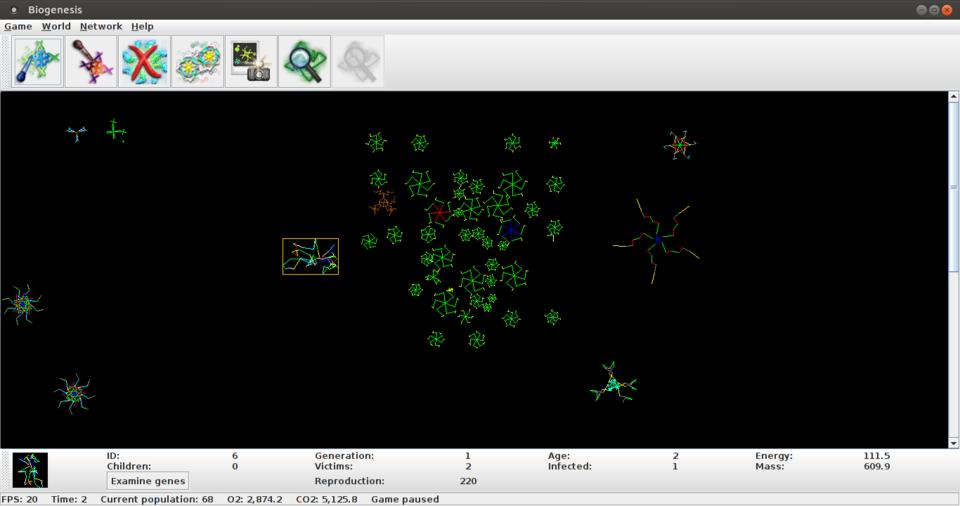Viewport: 960px width, 506px height.
Task: Click the vertical scrollbar's up arrow
Action: pyautogui.click(x=953, y=97)
